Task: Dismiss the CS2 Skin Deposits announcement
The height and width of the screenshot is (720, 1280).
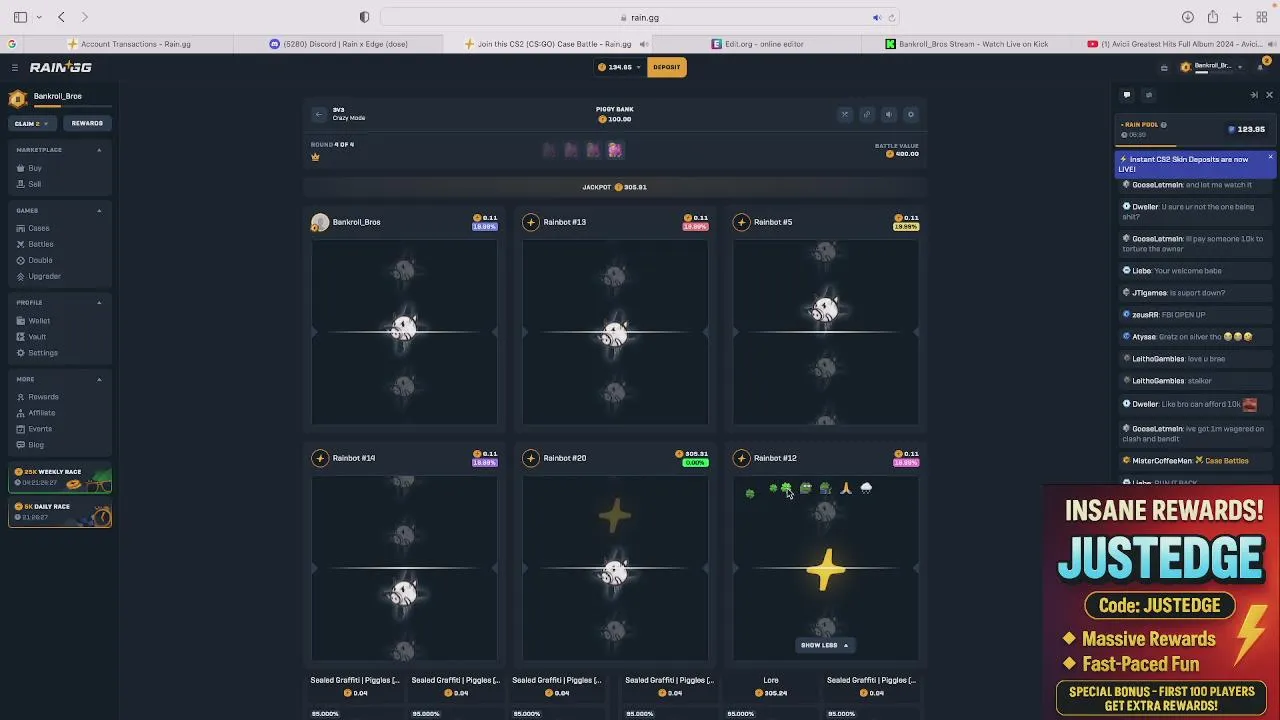Action: coord(1270,158)
